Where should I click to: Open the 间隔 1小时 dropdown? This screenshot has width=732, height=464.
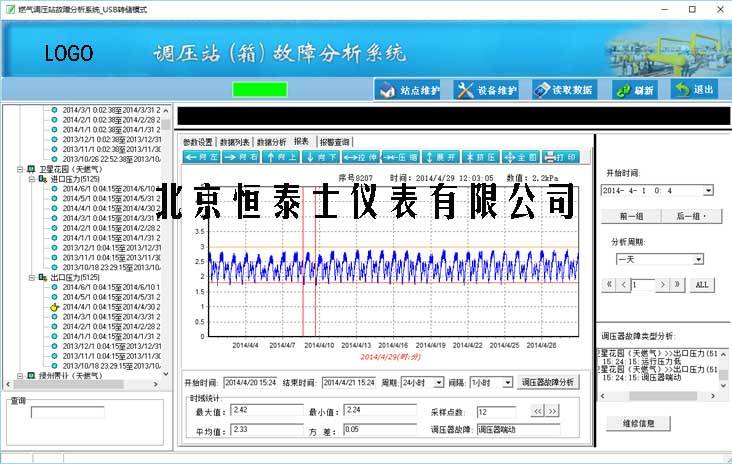coord(507,383)
